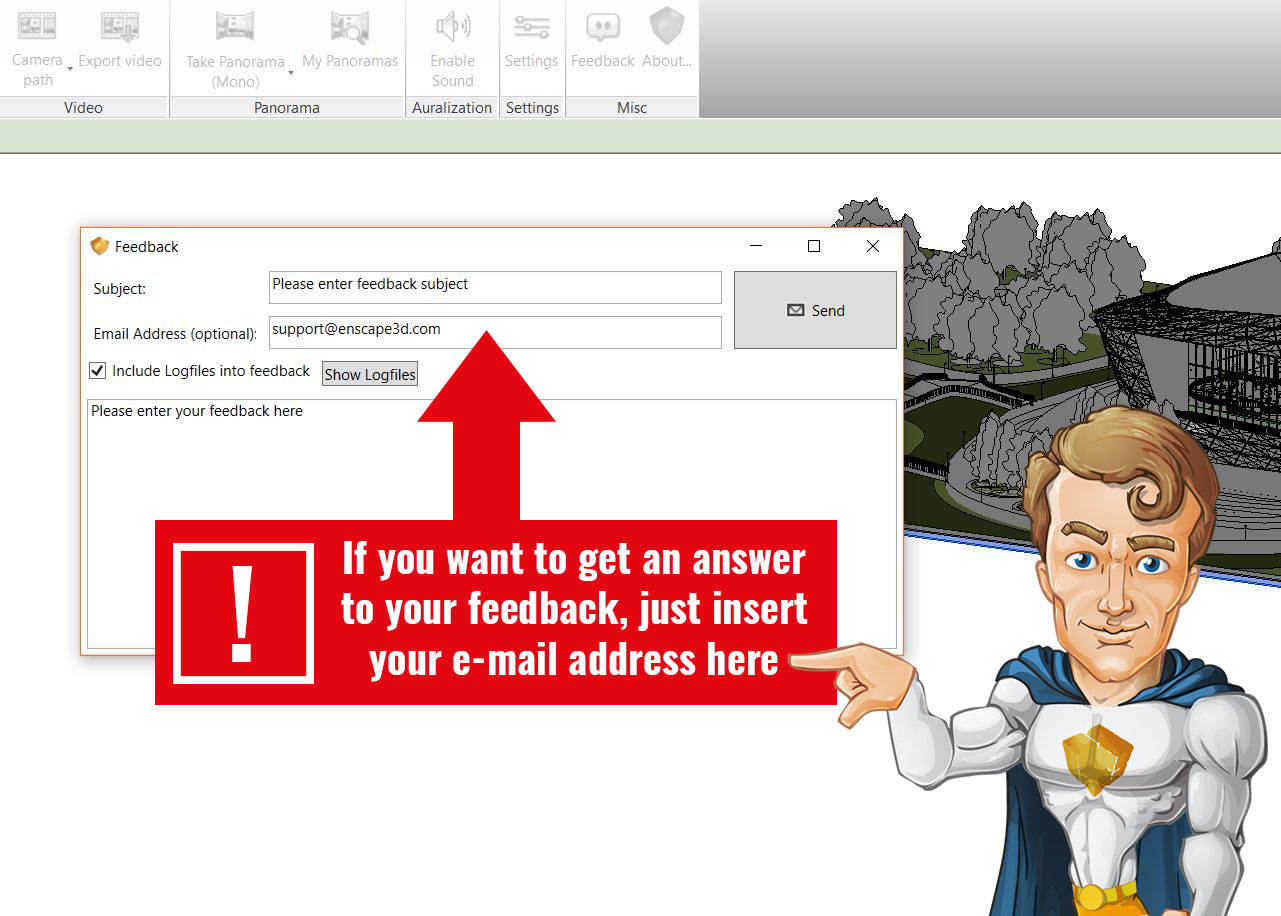Click the Export video icon
The width and height of the screenshot is (1281, 916).
[119, 26]
